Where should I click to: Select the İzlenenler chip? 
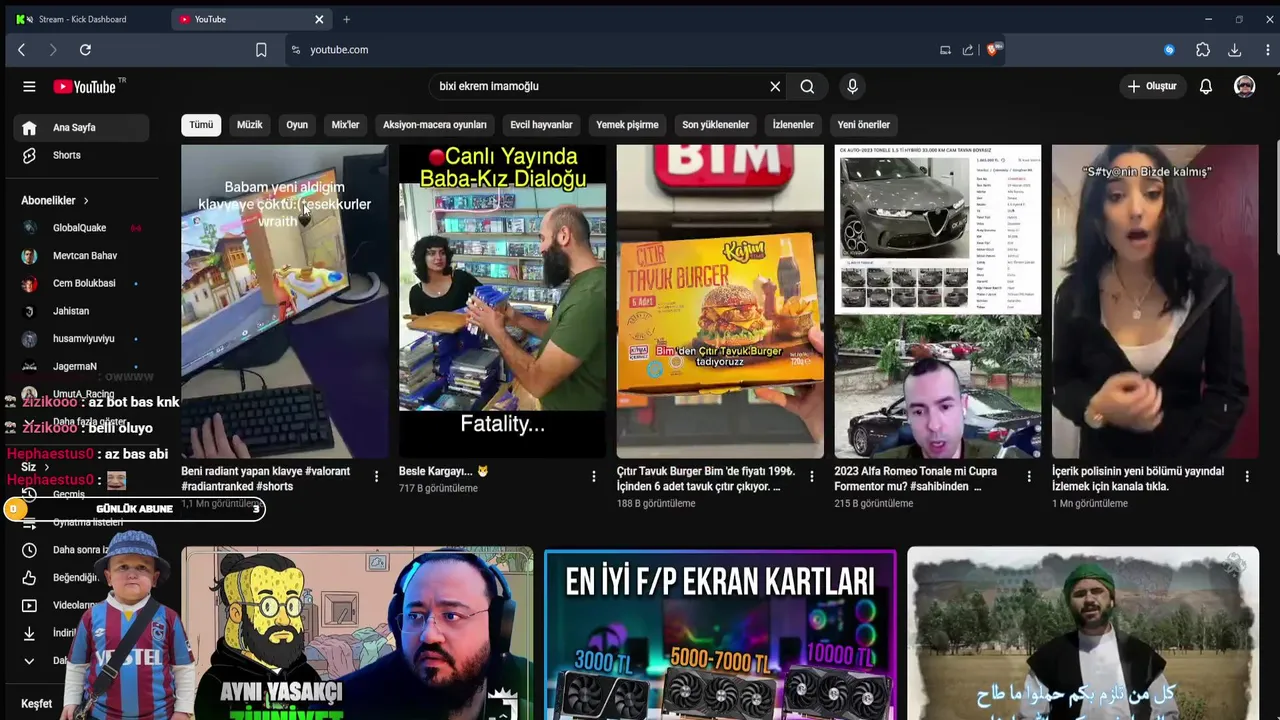tap(793, 125)
